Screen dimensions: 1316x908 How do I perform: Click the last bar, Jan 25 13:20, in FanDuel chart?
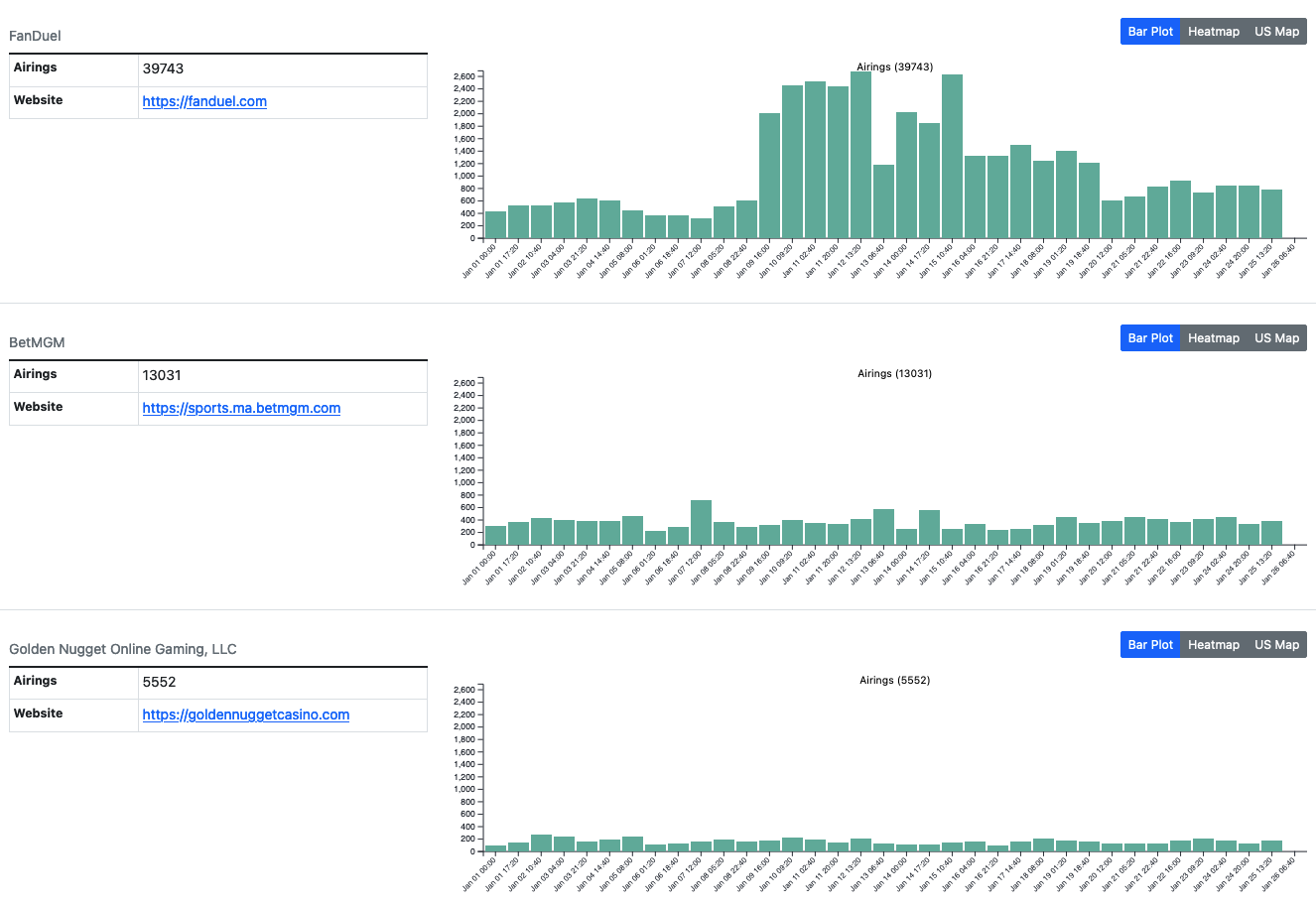coord(1271,214)
